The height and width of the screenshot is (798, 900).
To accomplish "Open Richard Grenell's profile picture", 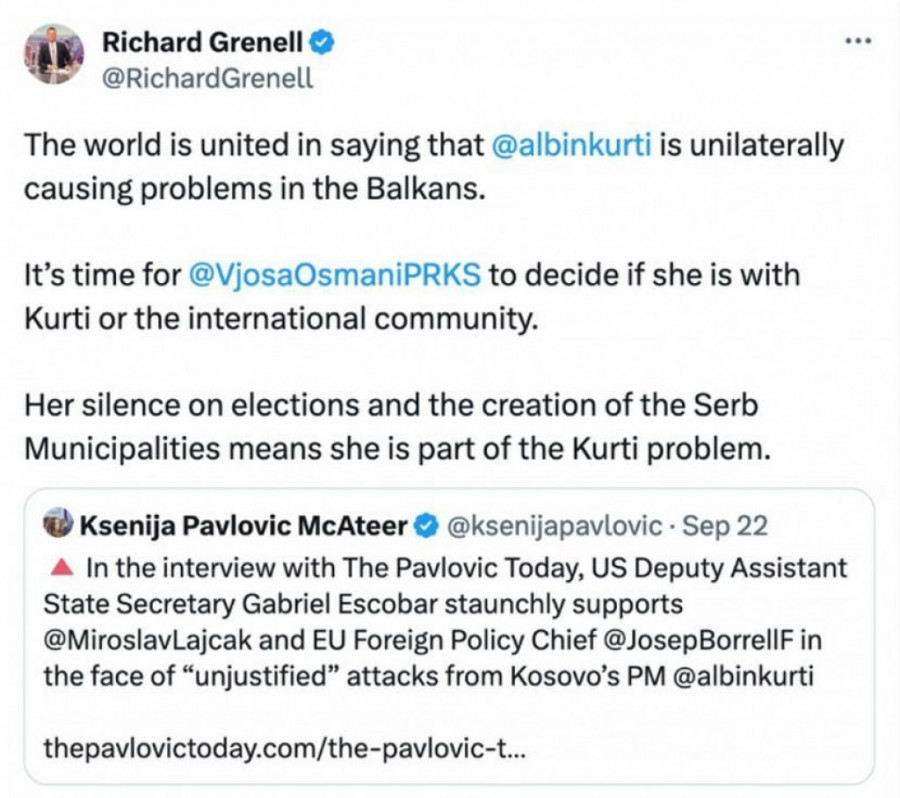I will (x=53, y=54).
